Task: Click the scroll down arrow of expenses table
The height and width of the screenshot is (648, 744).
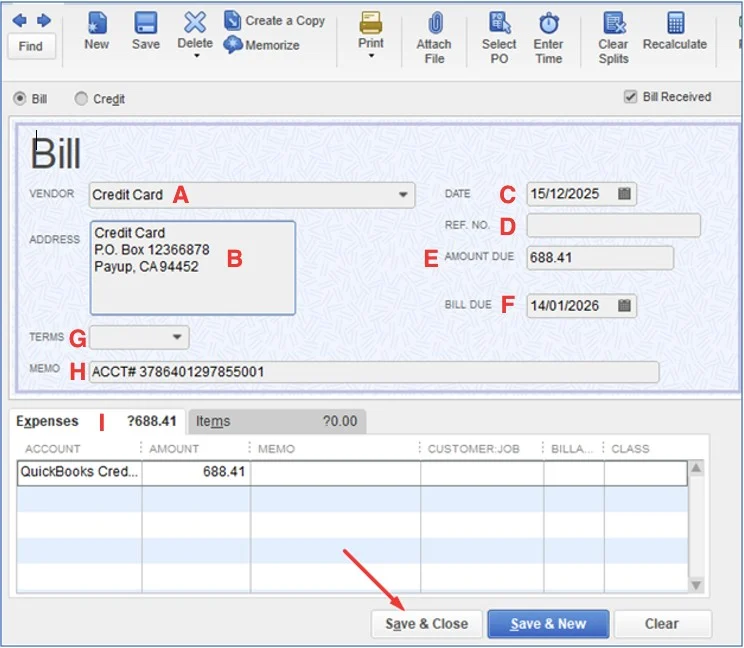Action: [x=696, y=585]
